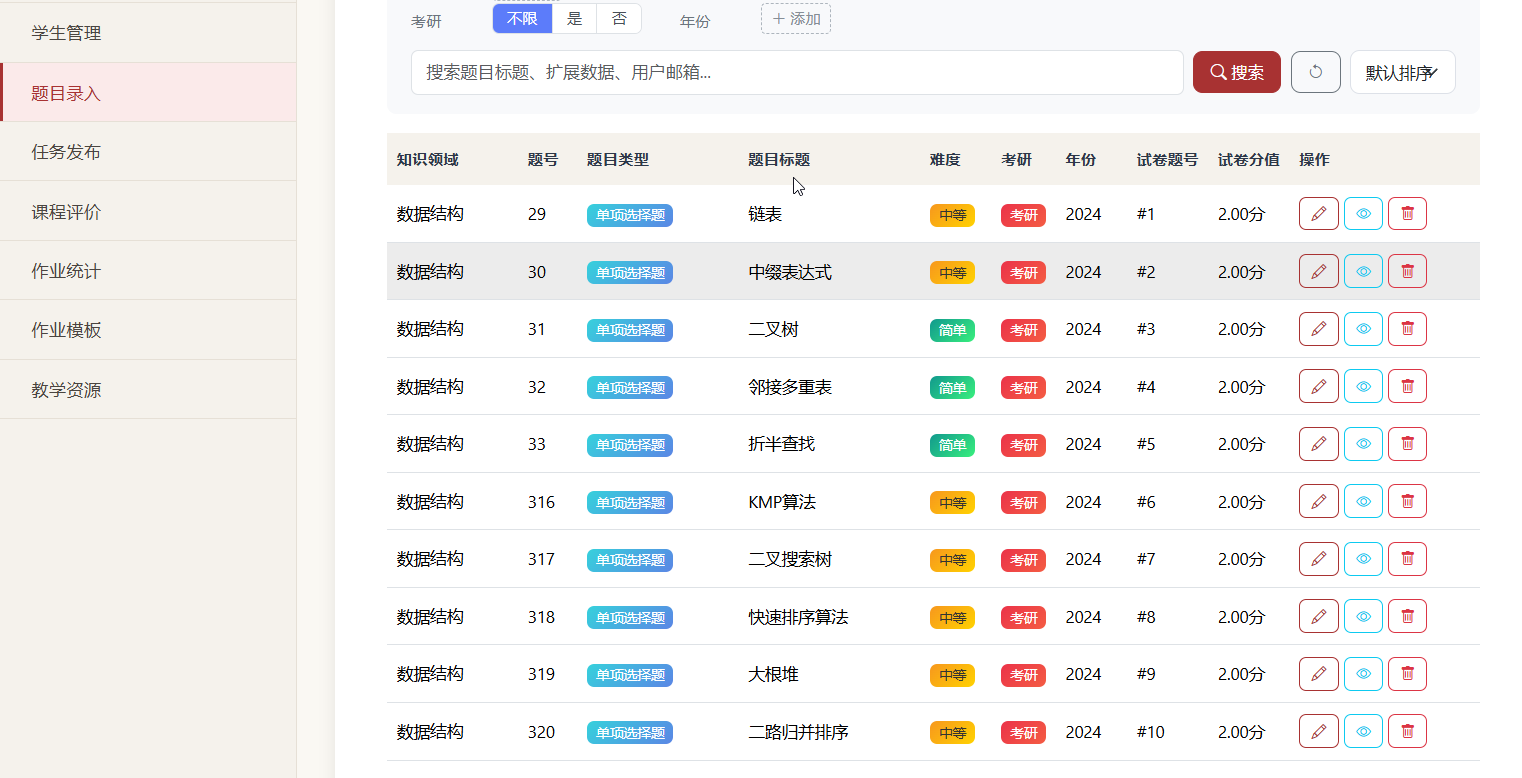Click the 大根堆 question title

point(774,674)
